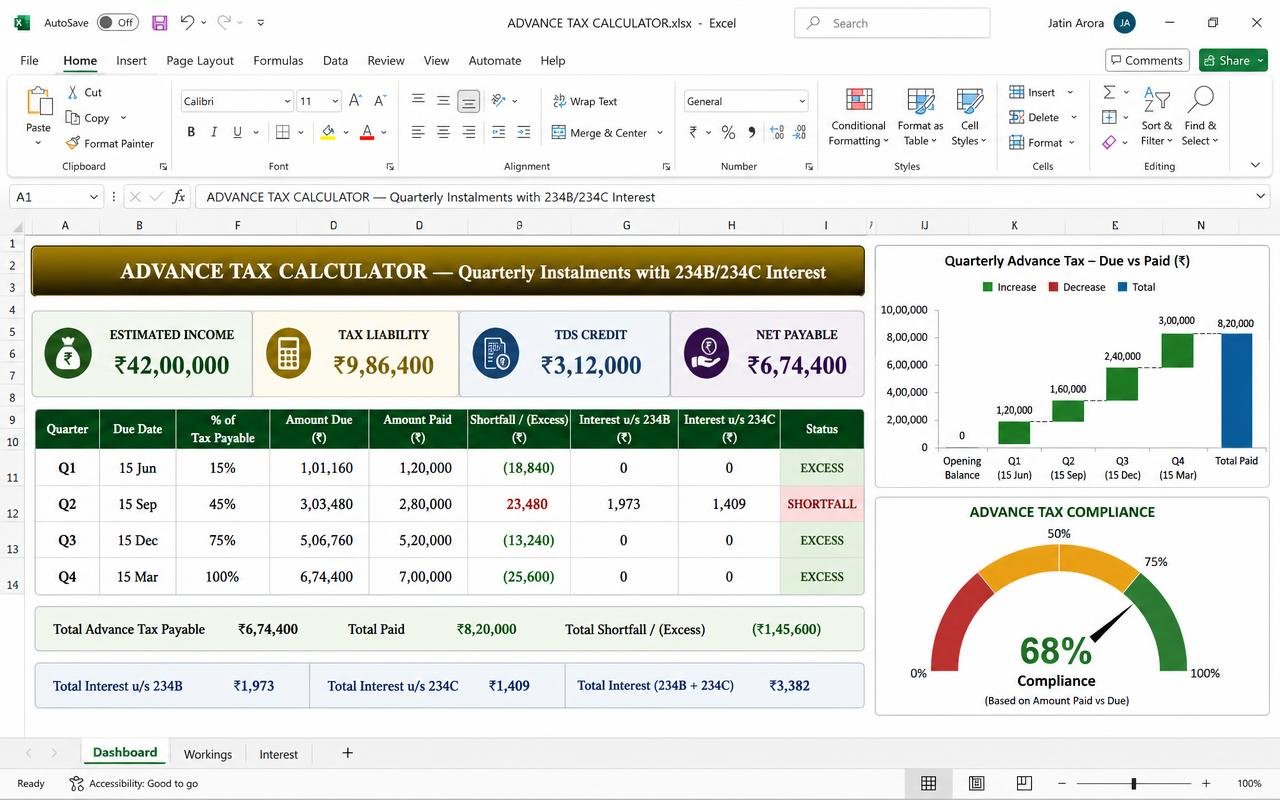1280x800 pixels.
Task: Collapse the ribbon with the chevron
Action: point(1255,165)
